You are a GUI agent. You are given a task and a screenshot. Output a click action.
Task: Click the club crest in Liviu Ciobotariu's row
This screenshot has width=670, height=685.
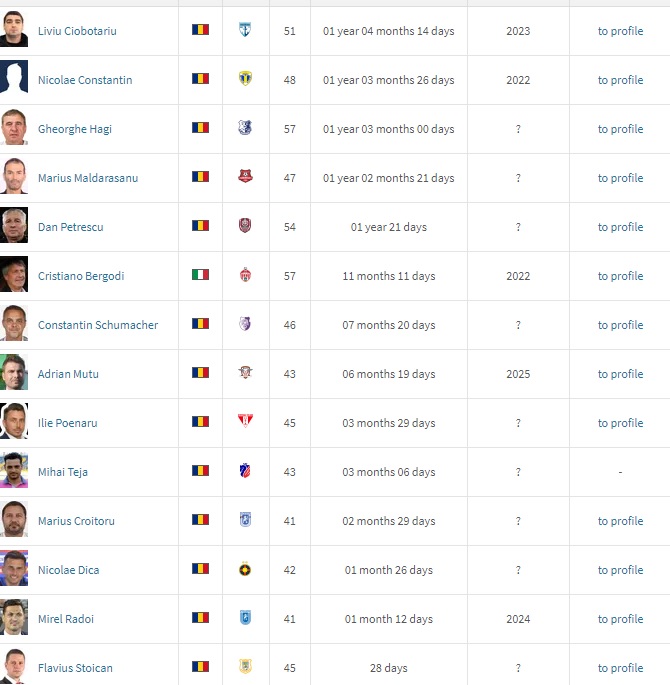[245, 31]
